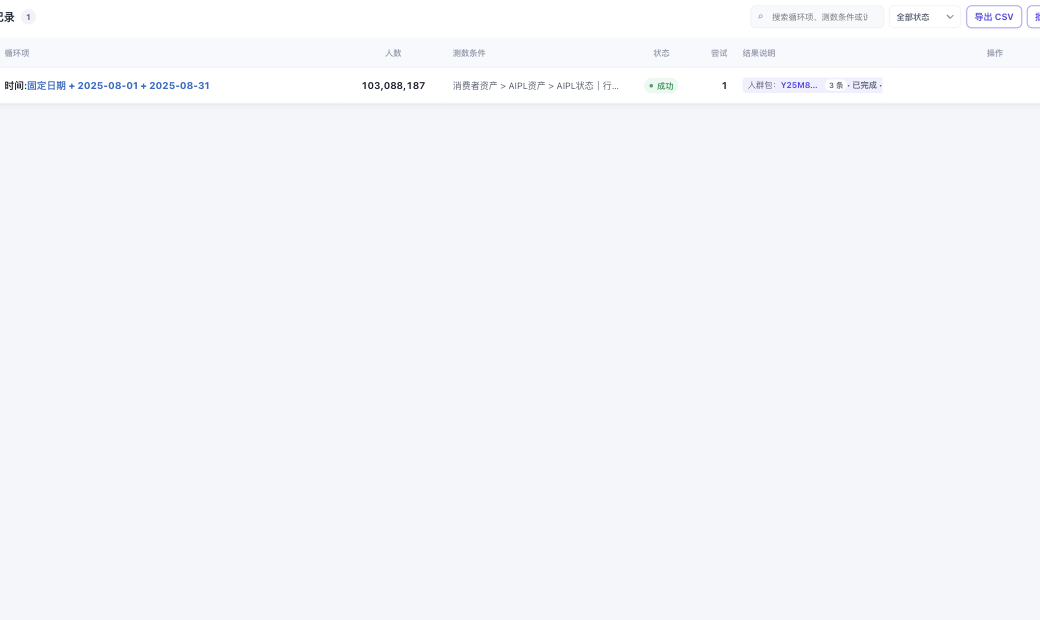
Task: Click the 状态 column header
Action: click(661, 53)
